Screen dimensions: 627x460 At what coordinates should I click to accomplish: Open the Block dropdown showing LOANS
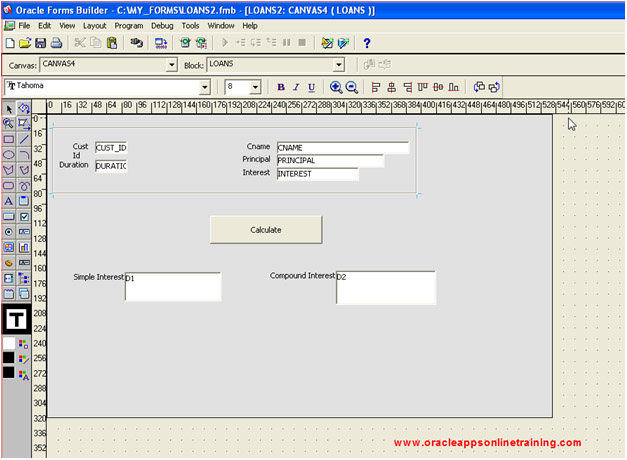pos(338,65)
